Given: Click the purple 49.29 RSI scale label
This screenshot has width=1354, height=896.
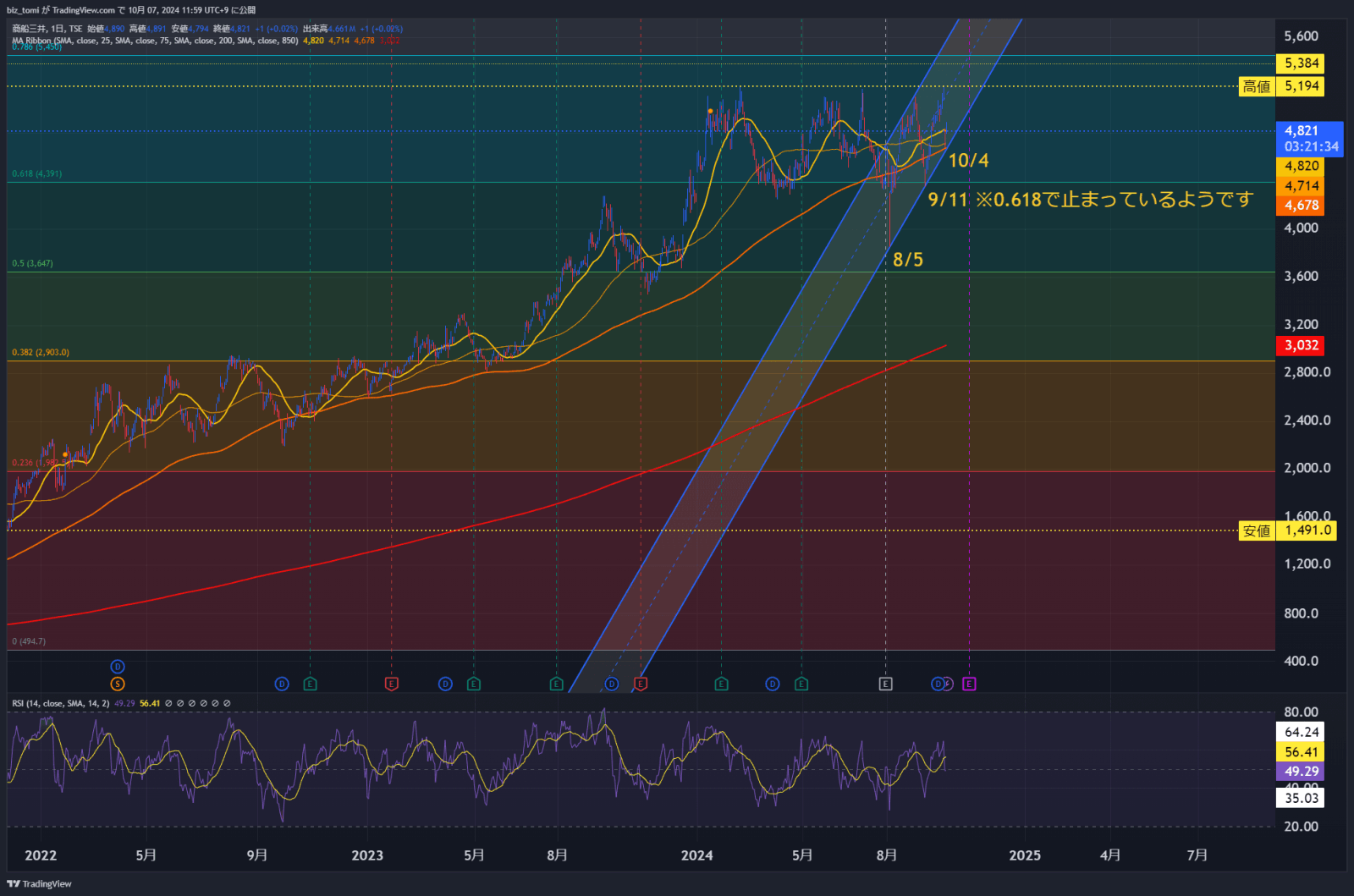Looking at the screenshot, I should 1301,772.
